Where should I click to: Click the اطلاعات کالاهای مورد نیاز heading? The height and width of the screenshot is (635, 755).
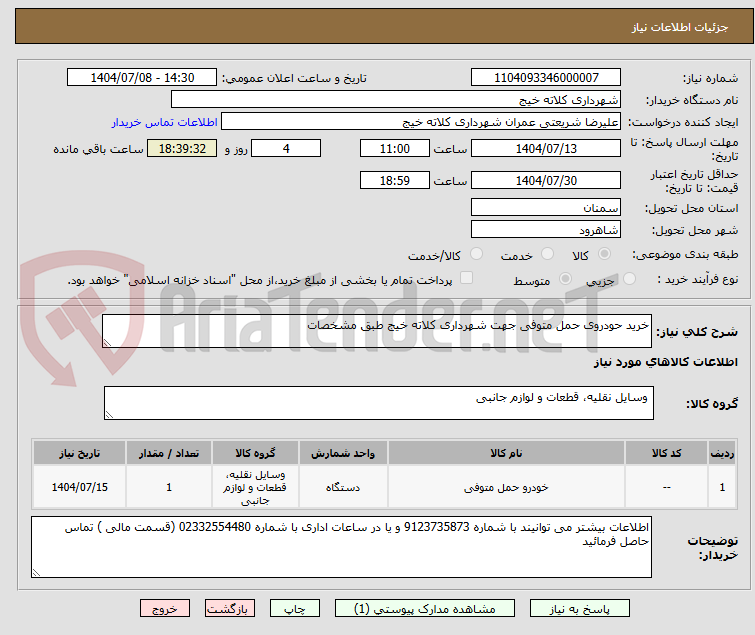(665, 362)
